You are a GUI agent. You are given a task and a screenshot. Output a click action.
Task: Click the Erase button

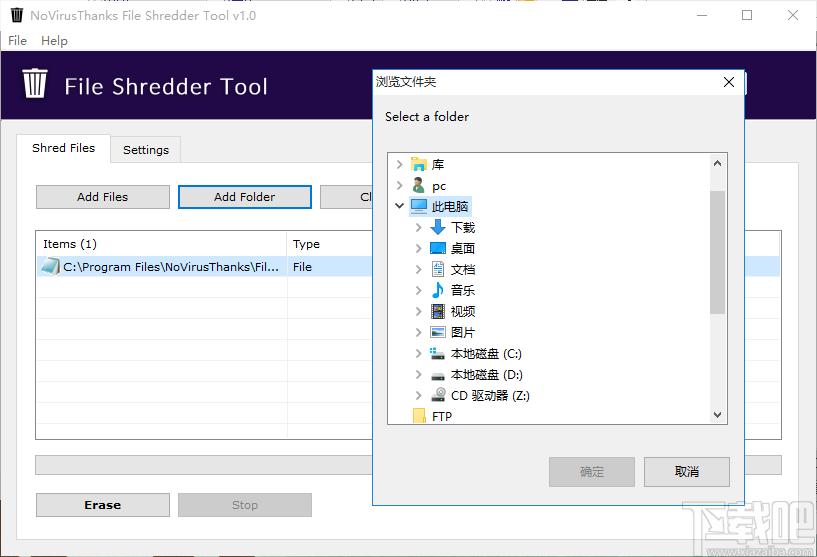(x=103, y=505)
